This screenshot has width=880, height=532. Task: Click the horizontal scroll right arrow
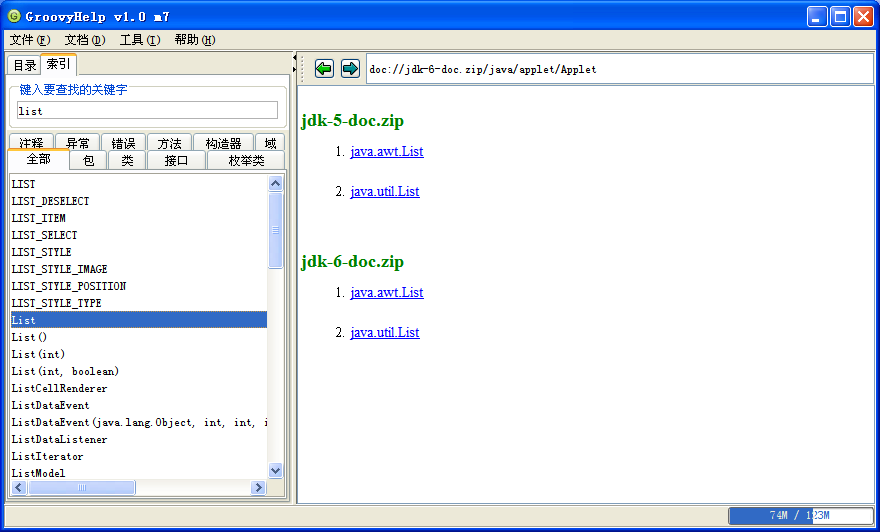pos(258,487)
